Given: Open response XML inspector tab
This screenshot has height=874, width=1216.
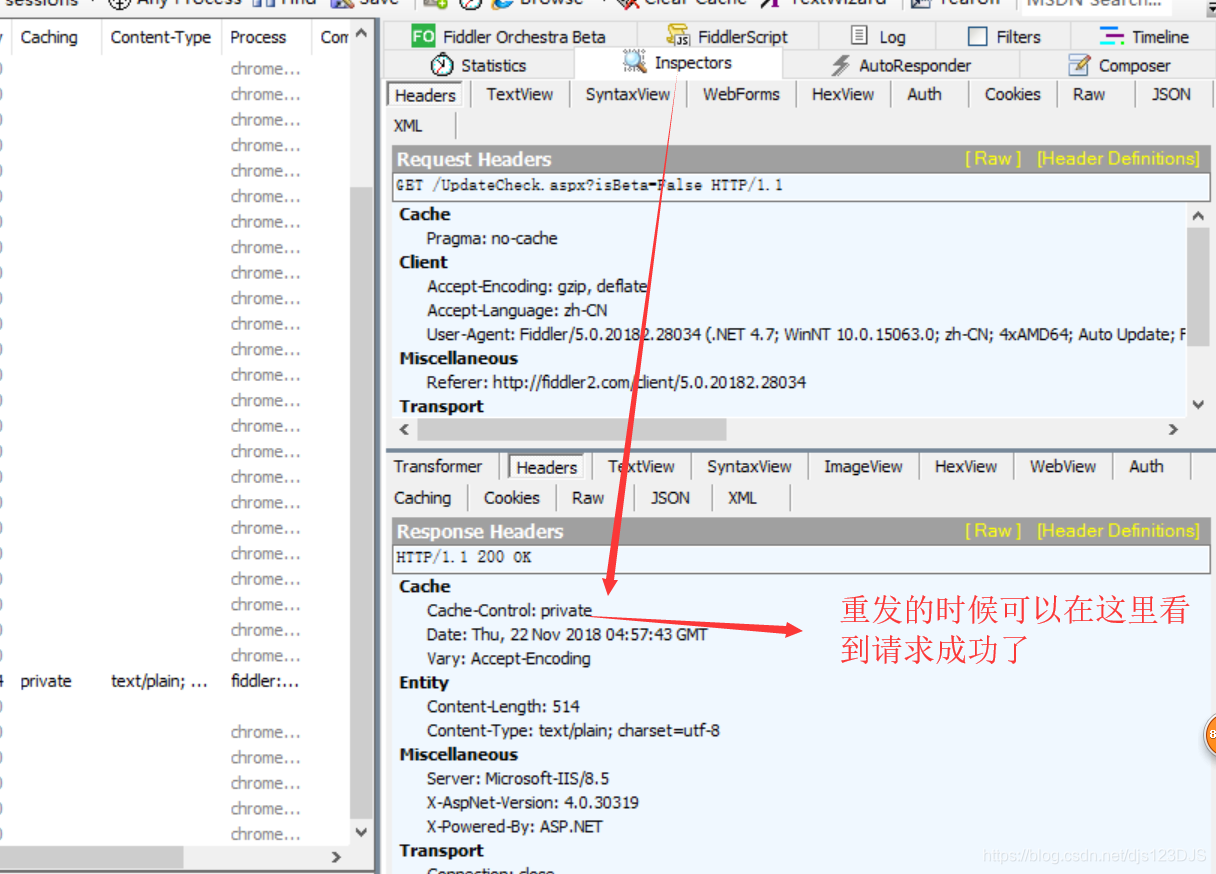Looking at the screenshot, I should click(742, 497).
